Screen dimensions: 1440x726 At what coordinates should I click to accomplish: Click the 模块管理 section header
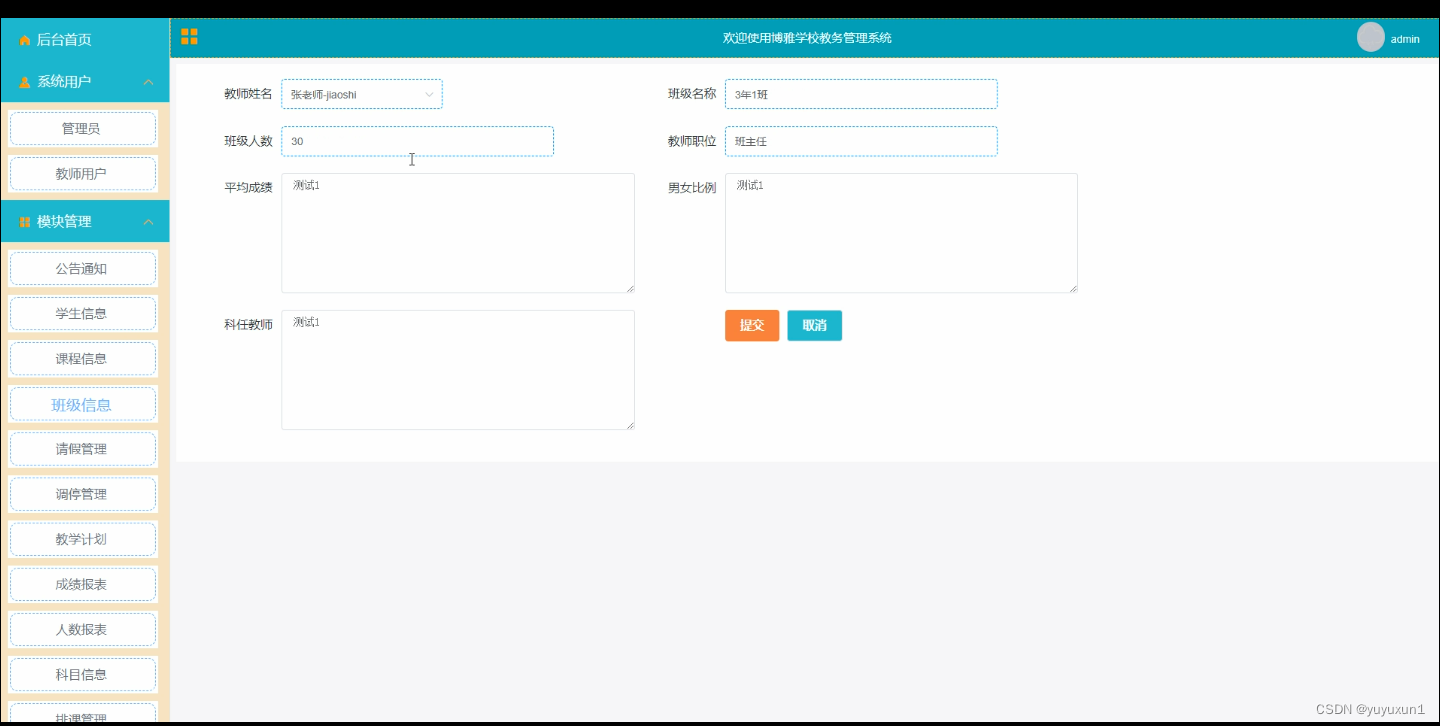click(x=84, y=222)
